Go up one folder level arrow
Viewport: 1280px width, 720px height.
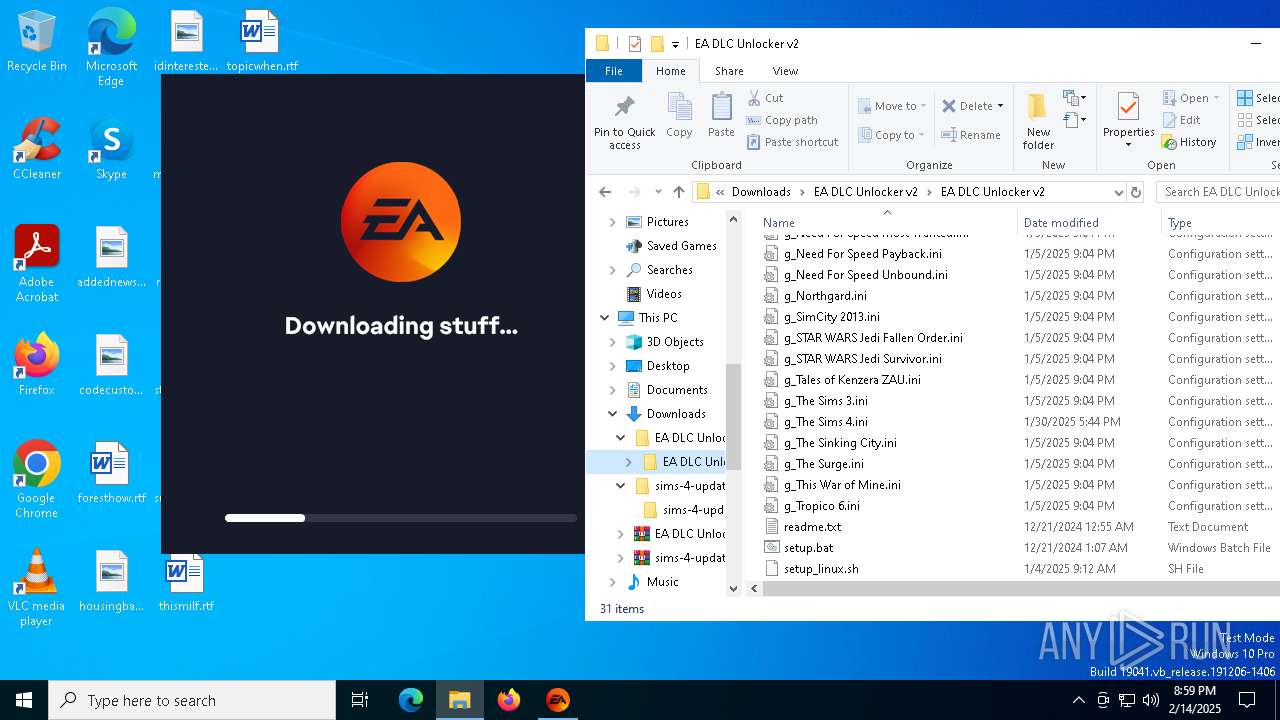coord(679,192)
